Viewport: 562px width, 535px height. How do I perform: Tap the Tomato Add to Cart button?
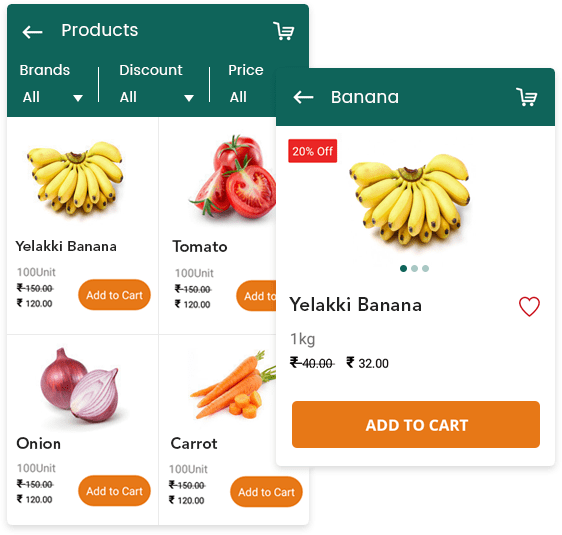point(256,296)
